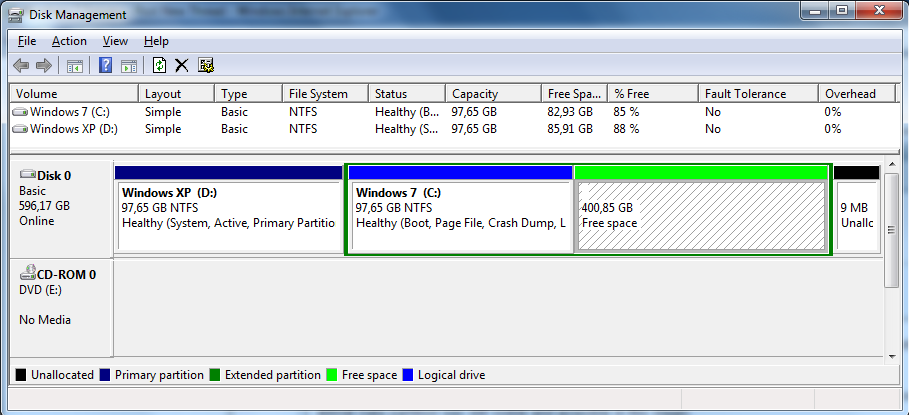The height and width of the screenshot is (415, 909).
Task: Click the Disk 0 Basic 596,17 GB label panel
Action: (61, 209)
